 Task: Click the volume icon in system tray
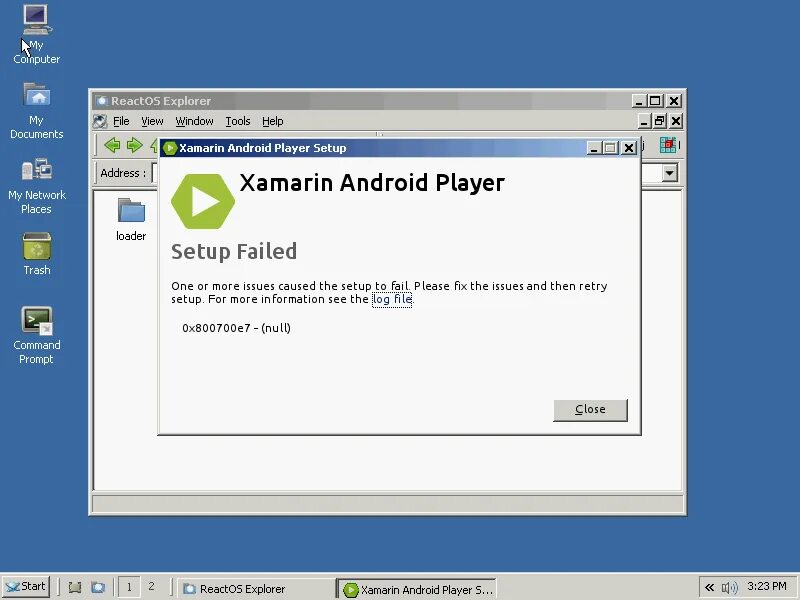click(730, 588)
